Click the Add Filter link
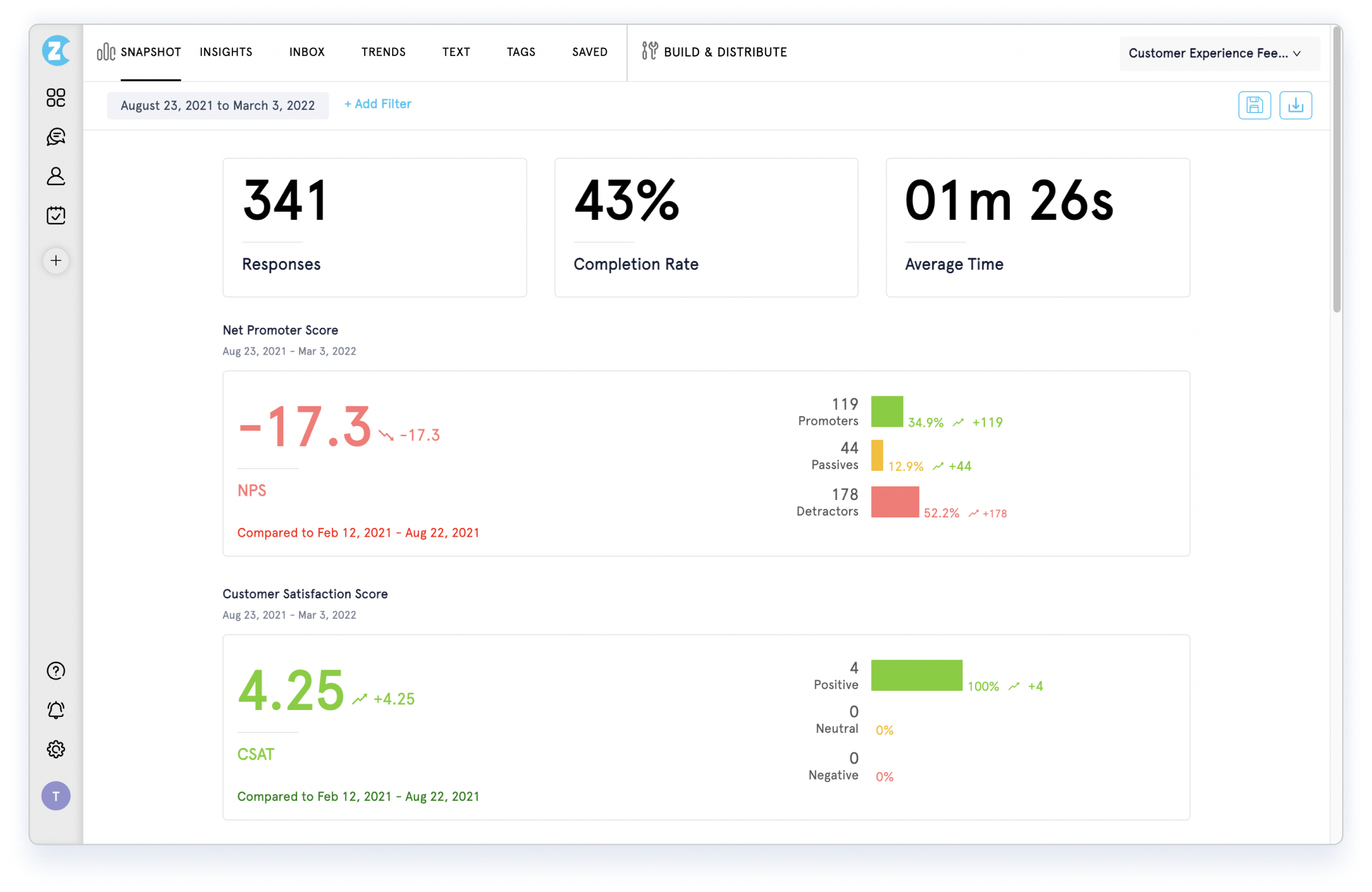 (377, 104)
